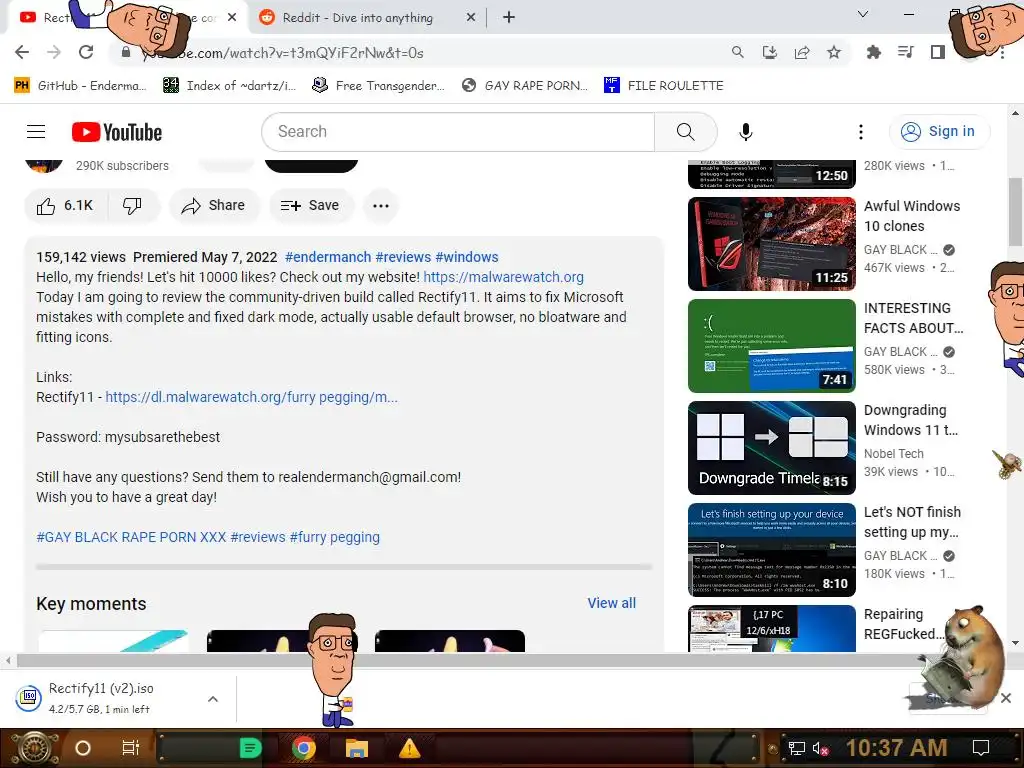Viewport: 1024px width, 768px height.
Task: Click the browser back arrow
Action: (22, 52)
